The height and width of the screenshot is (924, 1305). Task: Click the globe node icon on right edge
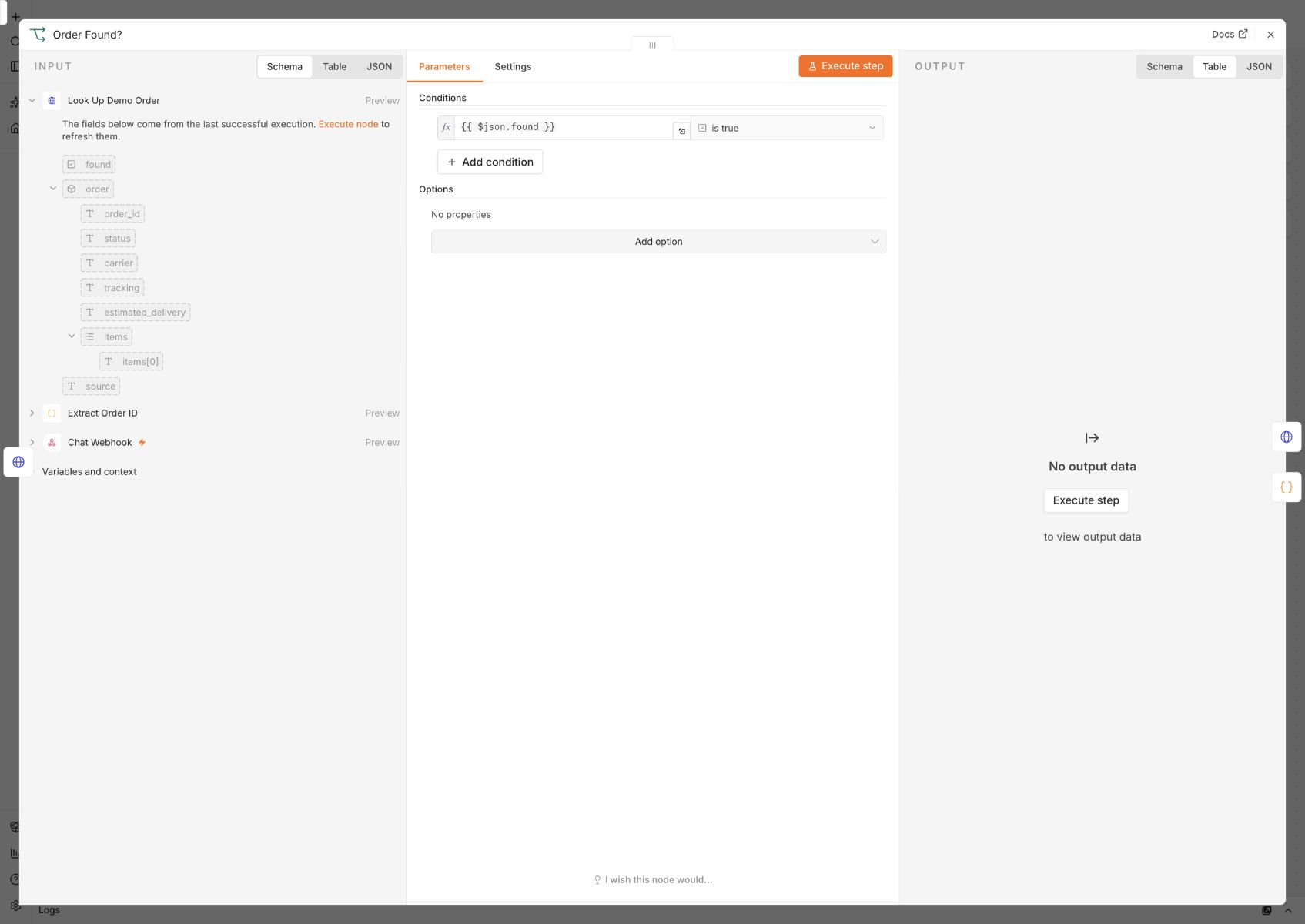[x=1286, y=437]
